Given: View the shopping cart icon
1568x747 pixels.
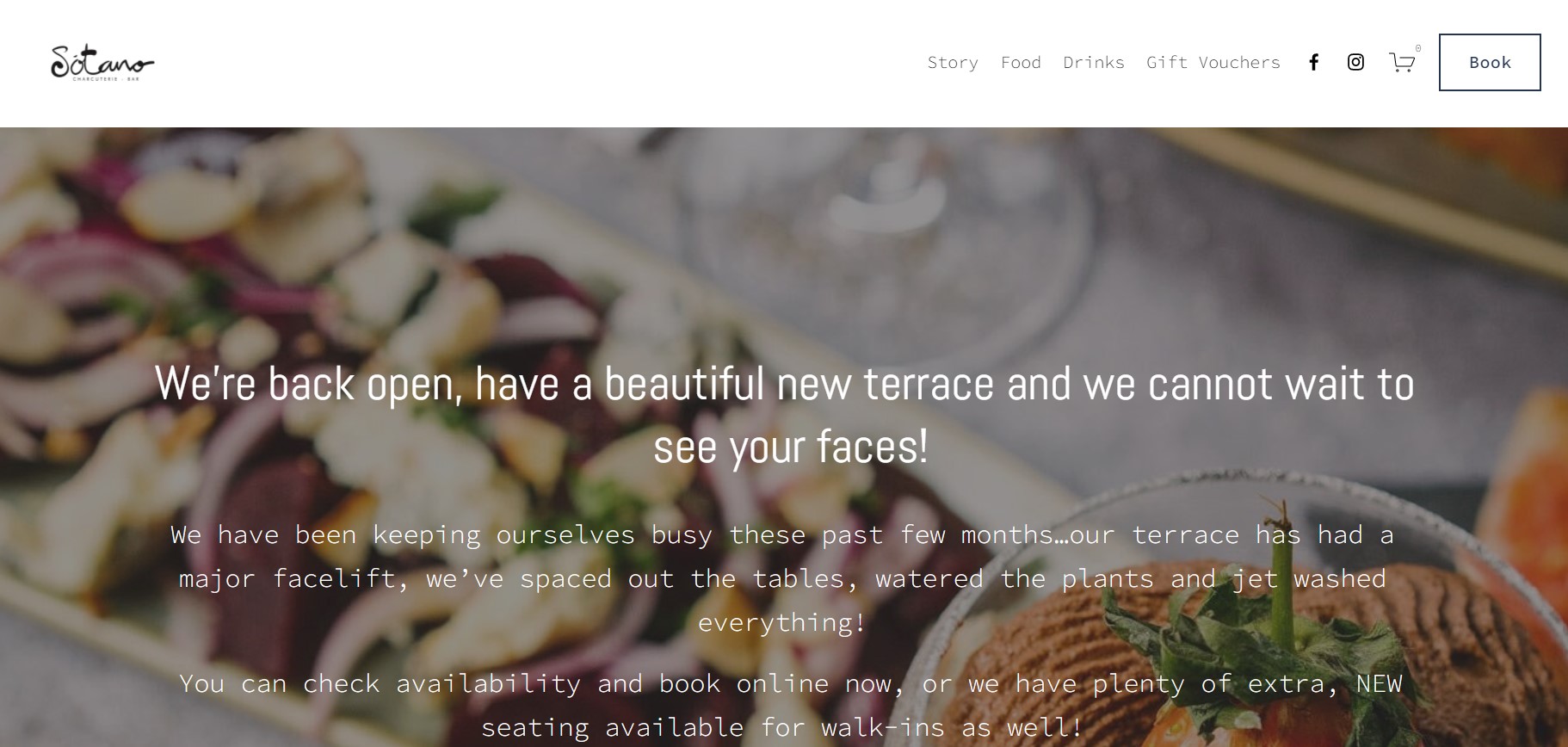Looking at the screenshot, I should [1402, 63].
